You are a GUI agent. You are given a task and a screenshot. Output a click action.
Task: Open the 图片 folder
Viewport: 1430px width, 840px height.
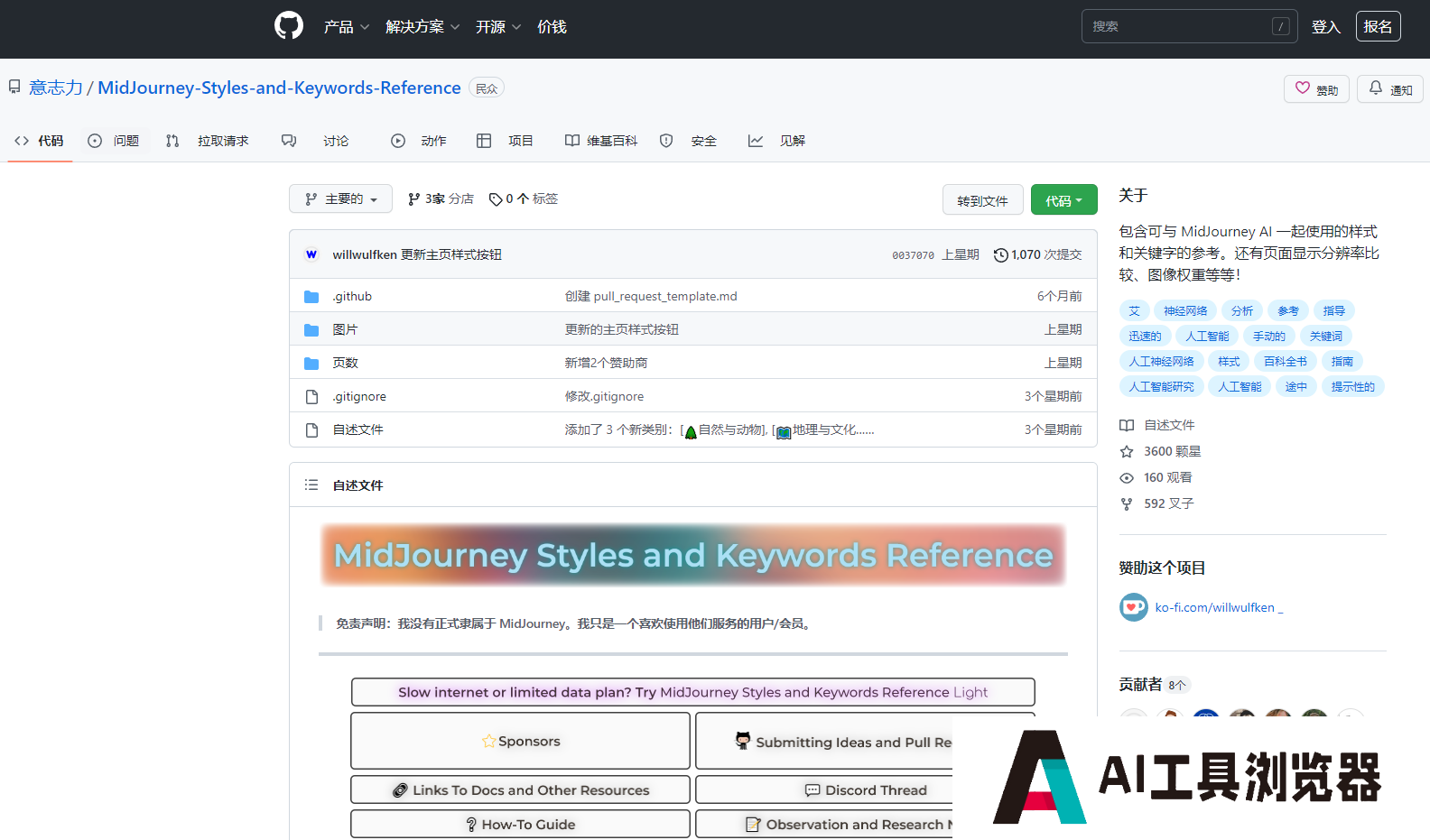(x=345, y=329)
